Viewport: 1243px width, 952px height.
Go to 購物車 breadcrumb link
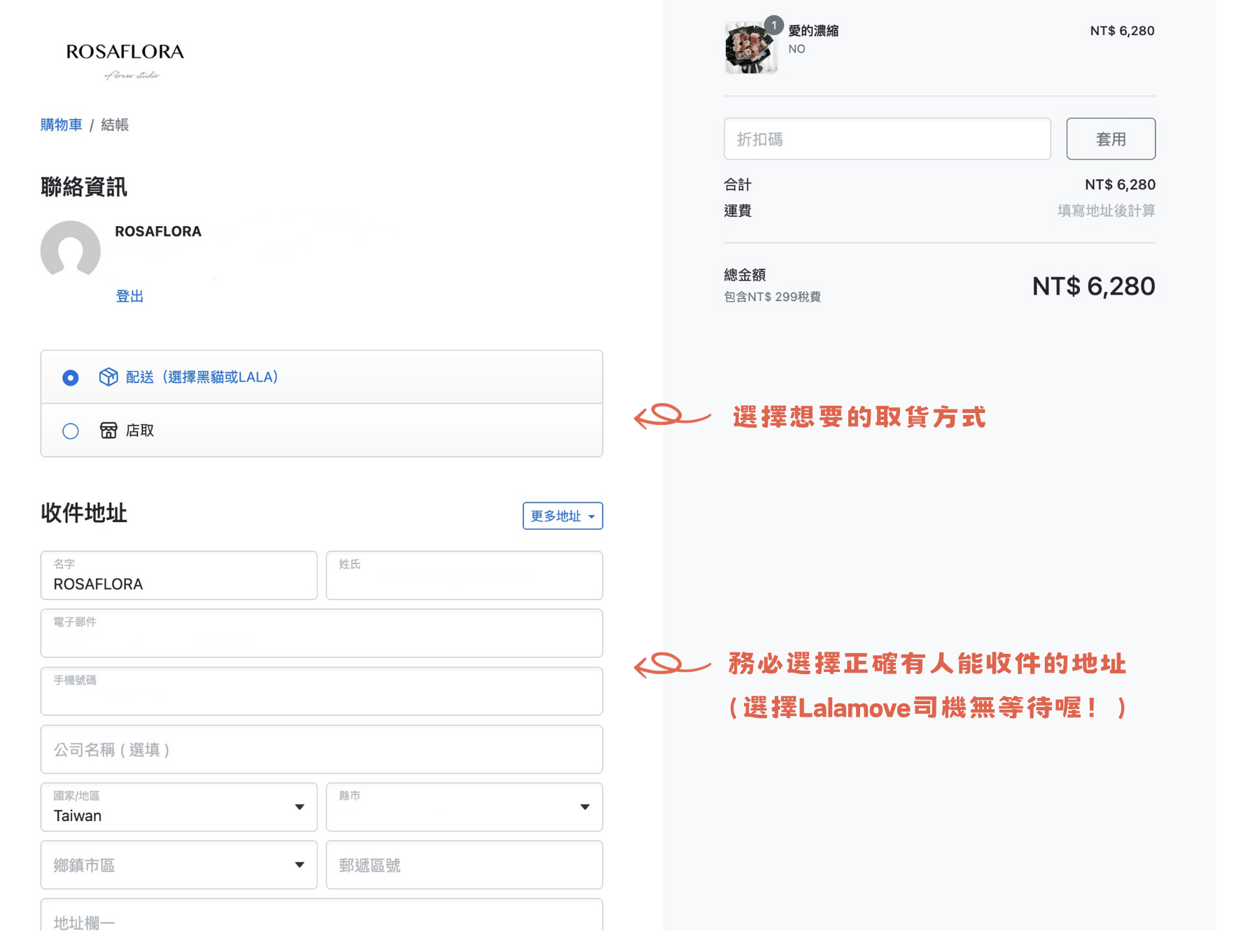(61, 125)
